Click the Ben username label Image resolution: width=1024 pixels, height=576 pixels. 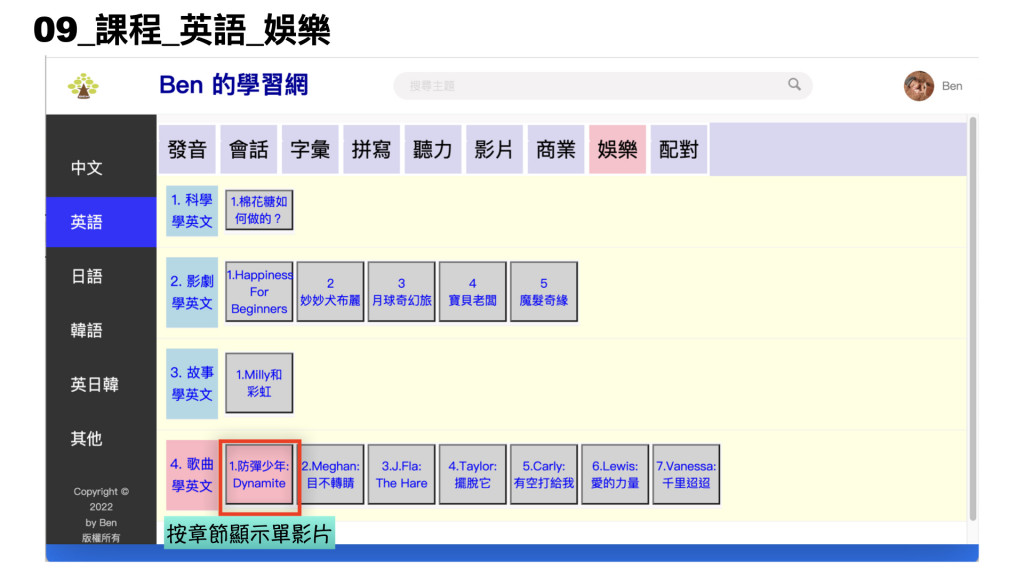(x=952, y=86)
